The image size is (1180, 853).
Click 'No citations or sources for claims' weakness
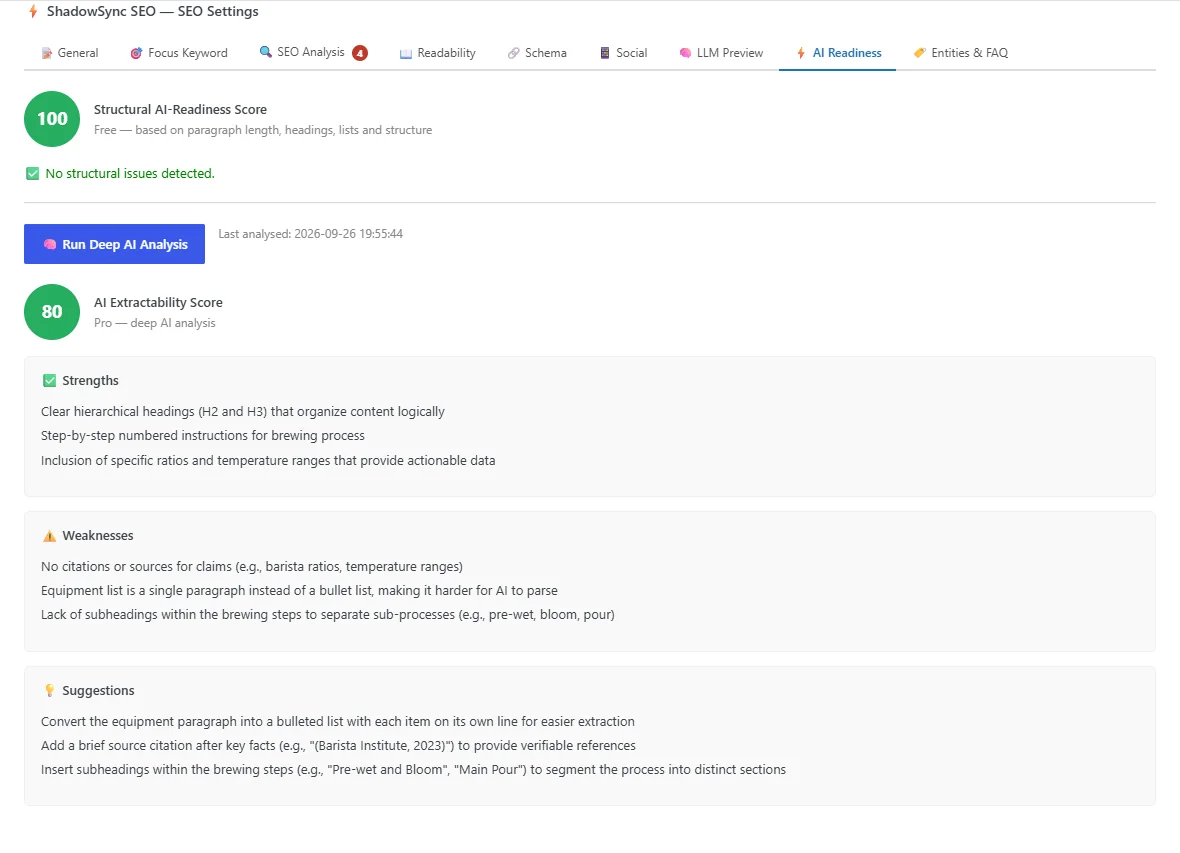251,566
